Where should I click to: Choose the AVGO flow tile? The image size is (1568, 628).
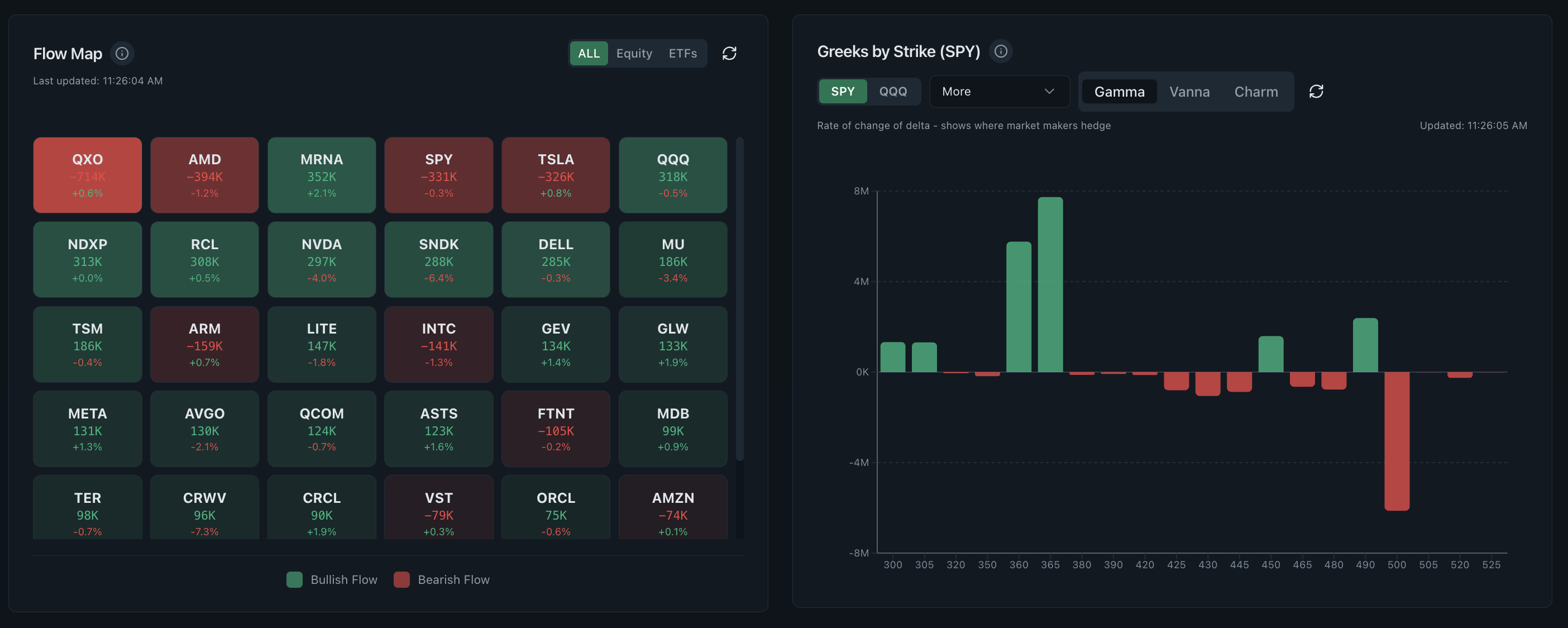pos(204,429)
